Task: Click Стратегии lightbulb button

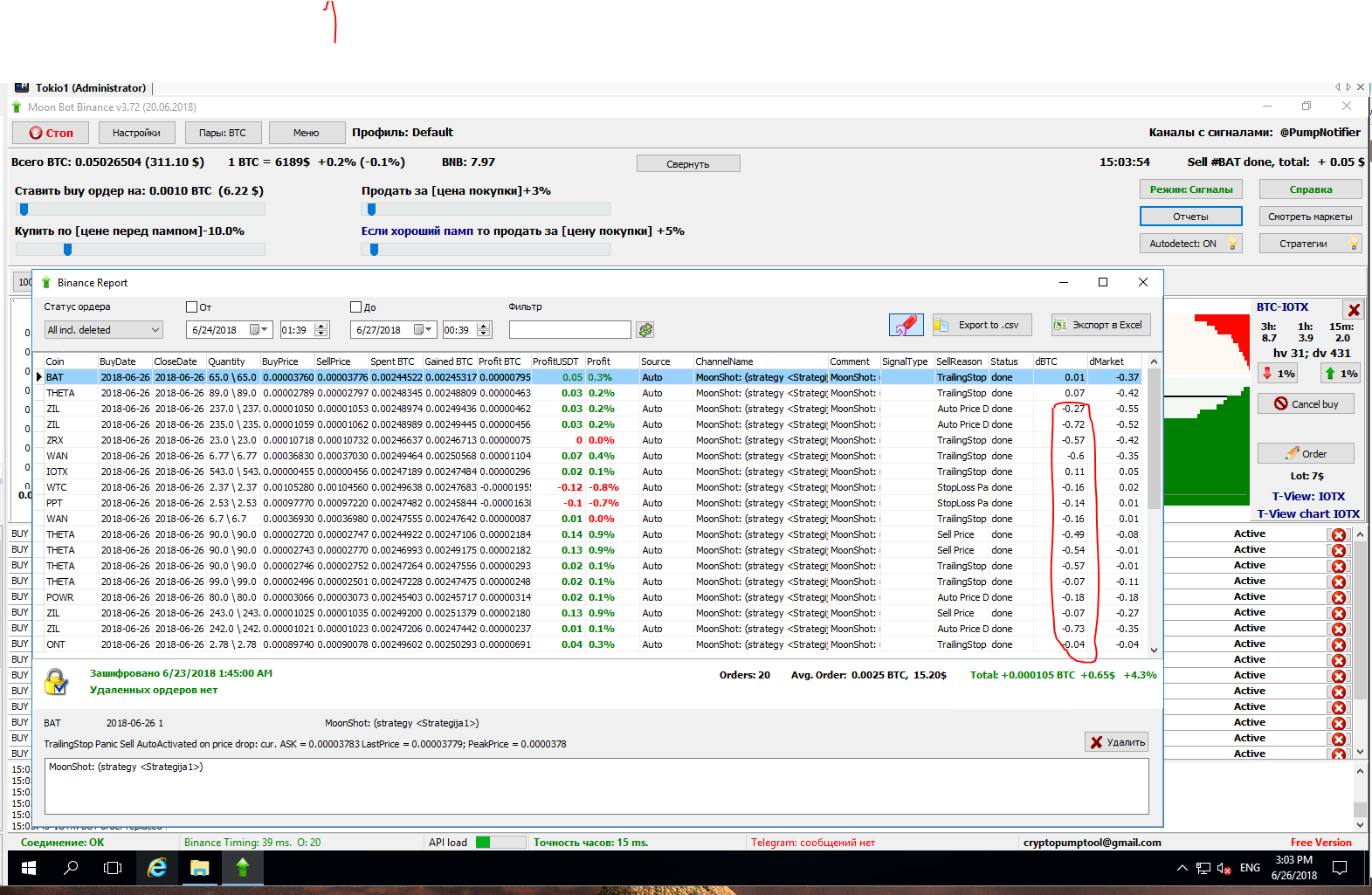Action: (x=1310, y=244)
